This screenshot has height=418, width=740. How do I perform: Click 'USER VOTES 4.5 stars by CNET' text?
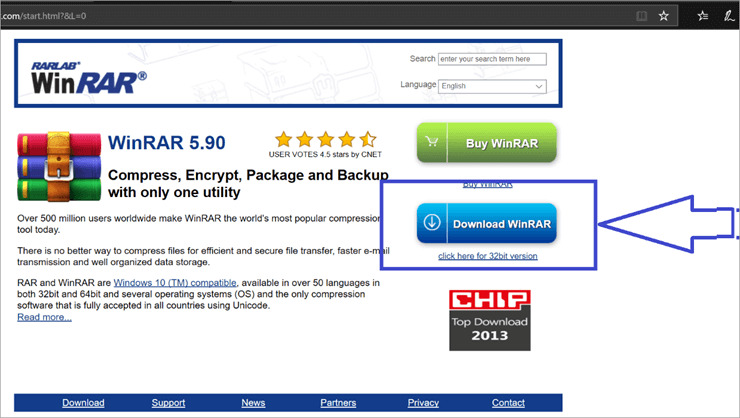coord(325,154)
